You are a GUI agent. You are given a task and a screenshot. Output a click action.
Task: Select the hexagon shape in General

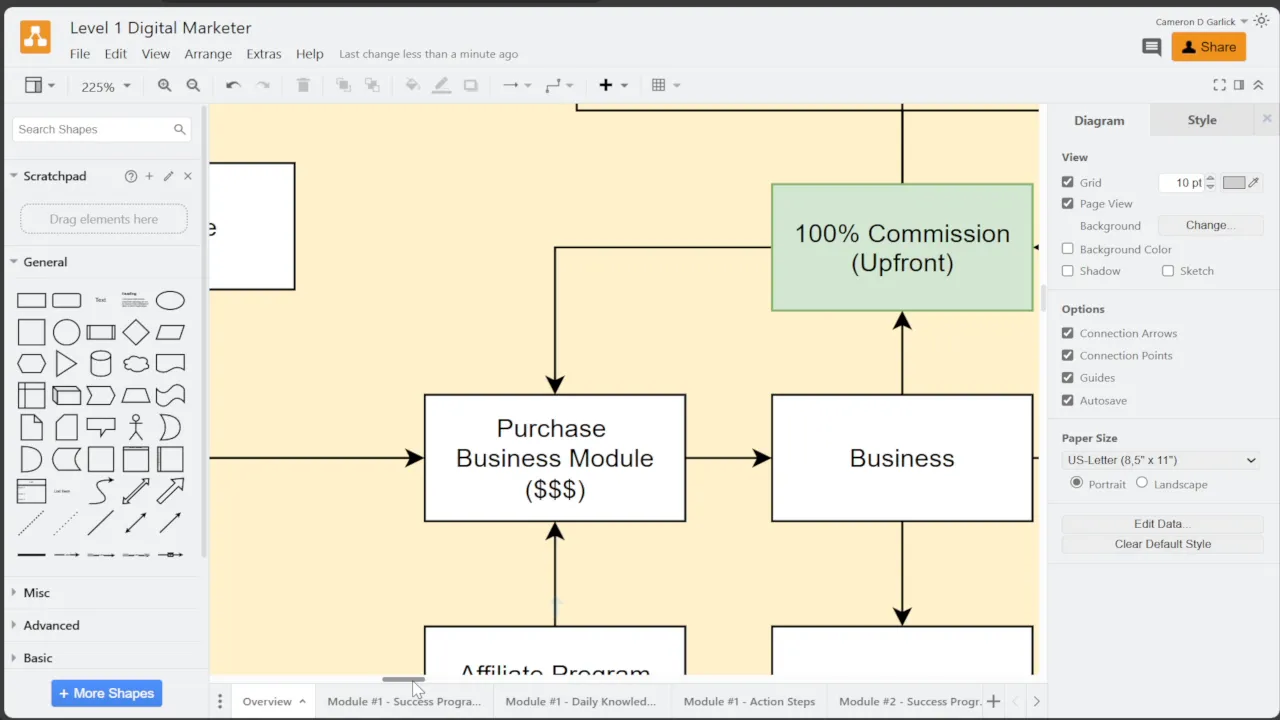tap(32, 363)
